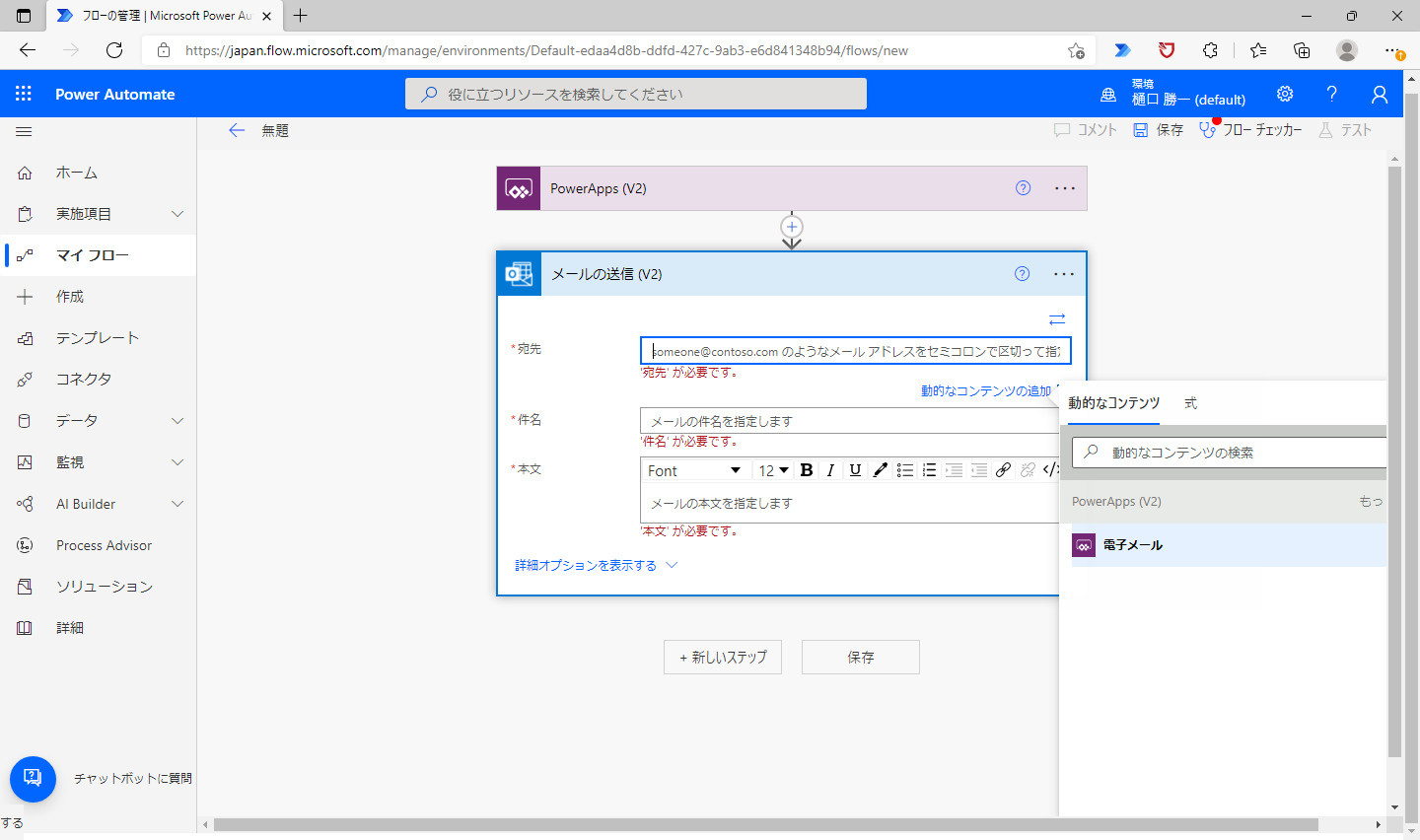Open Power Automate settings gear
This screenshot has height=840, width=1420.
click(1285, 94)
